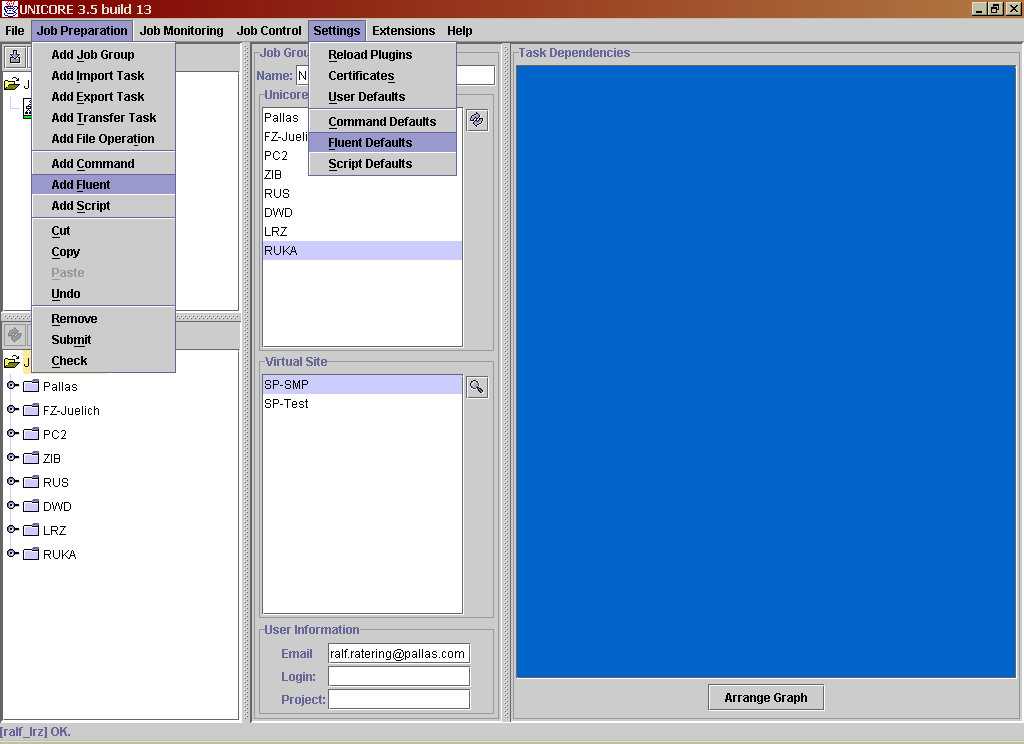This screenshot has height=744, width=1024.
Task: Select SP-Test in Virtual Site list
Action: pyautogui.click(x=362, y=404)
